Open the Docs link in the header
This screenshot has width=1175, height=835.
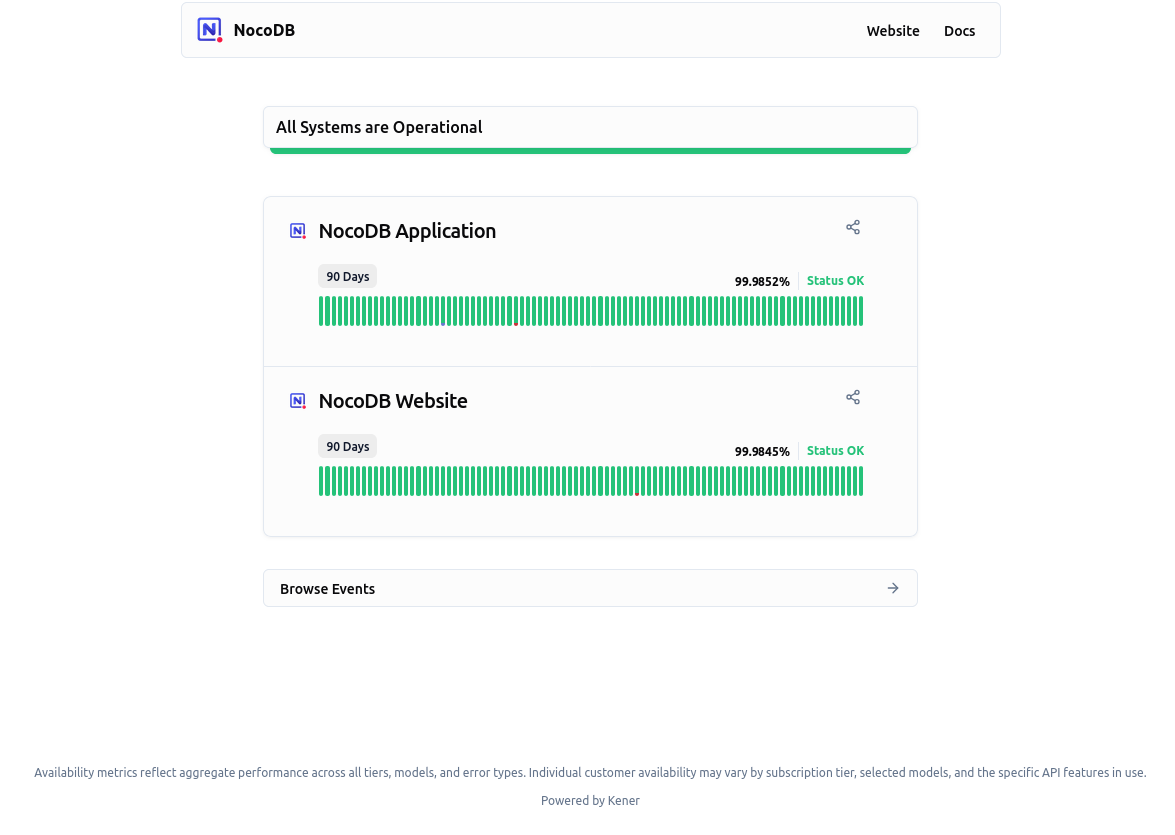tap(959, 31)
